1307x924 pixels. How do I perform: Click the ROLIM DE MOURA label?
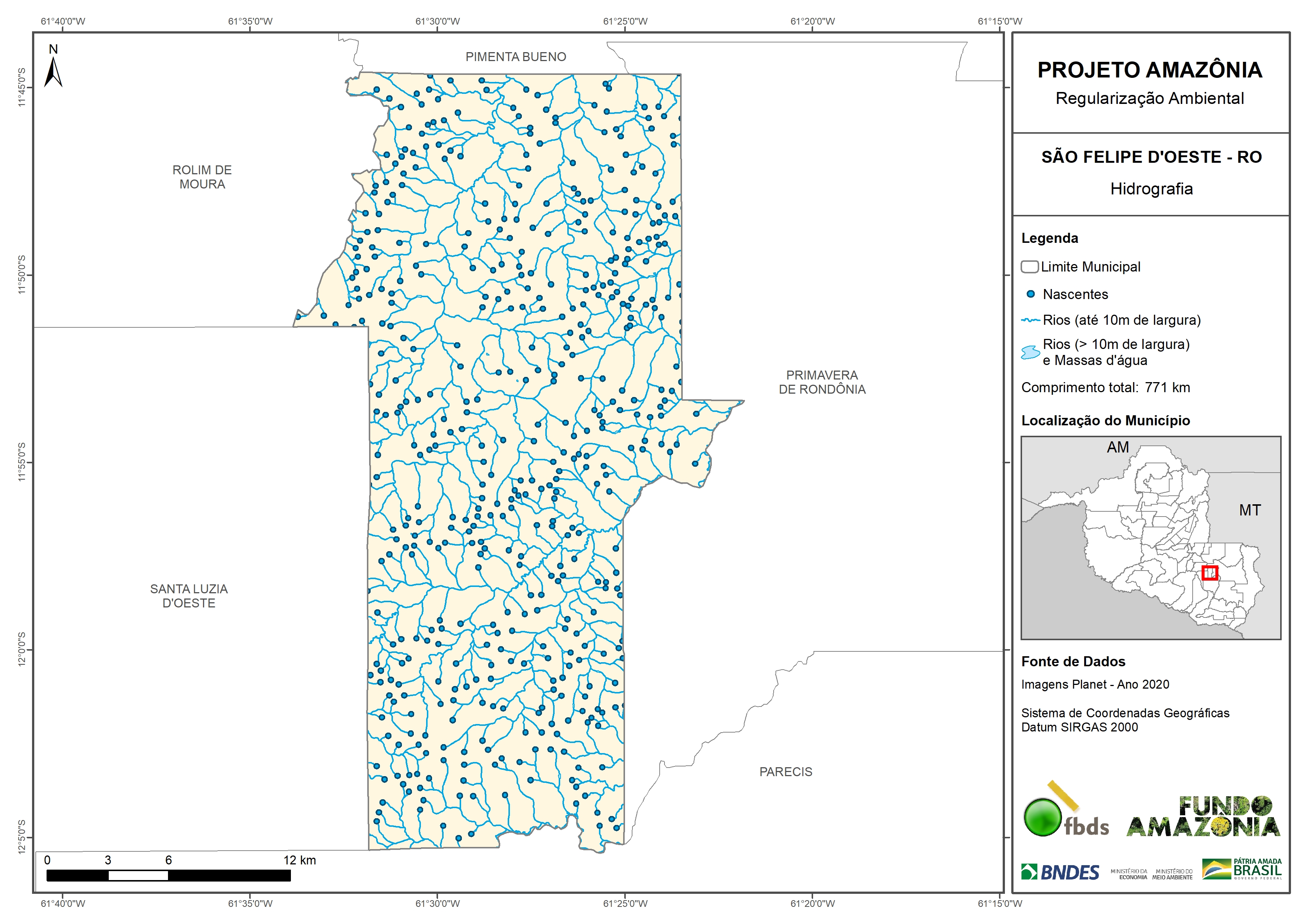tap(202, 177)
